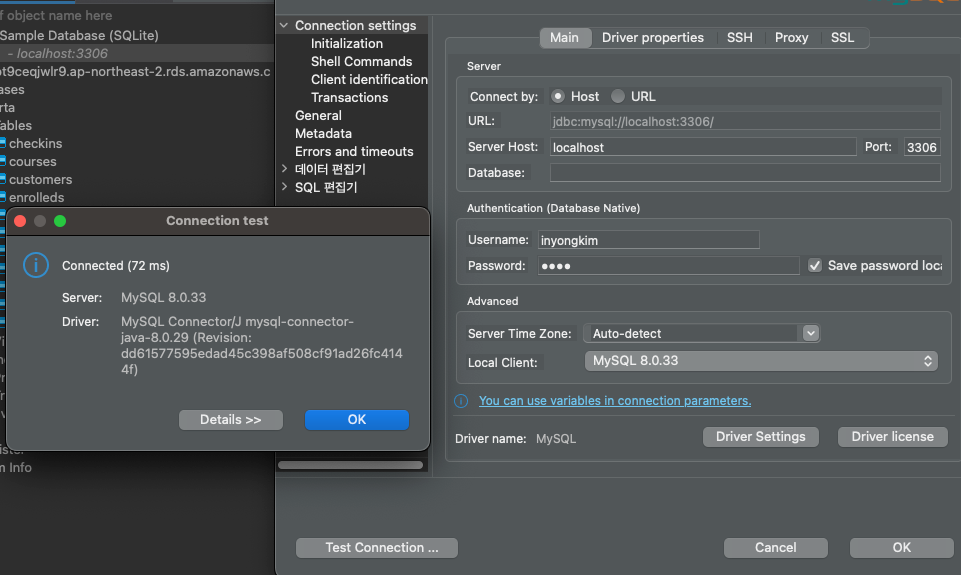The height and width of the screenshot is (575, 961).
Task: Click the Driver license button
Action: (x=893, y=437)
